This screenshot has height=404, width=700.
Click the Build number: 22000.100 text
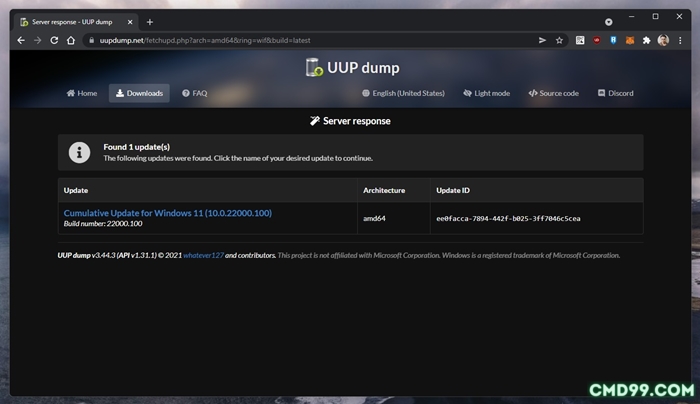(103, 224)
